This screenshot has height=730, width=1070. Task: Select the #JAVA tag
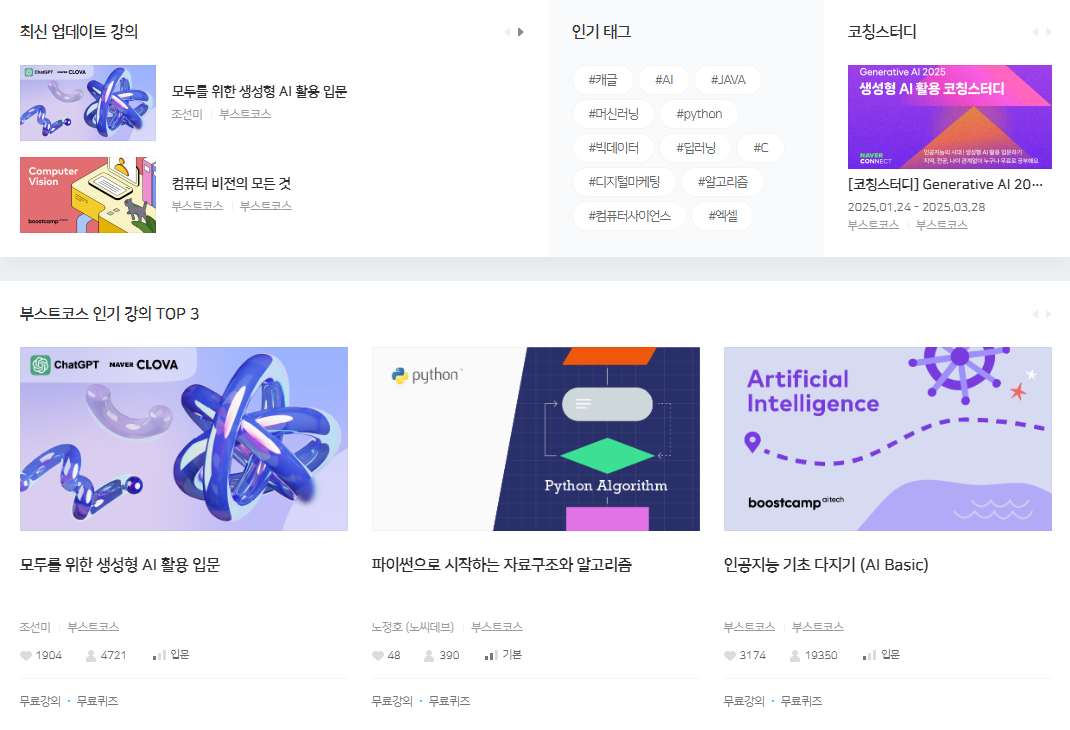[x=728, y=80]
